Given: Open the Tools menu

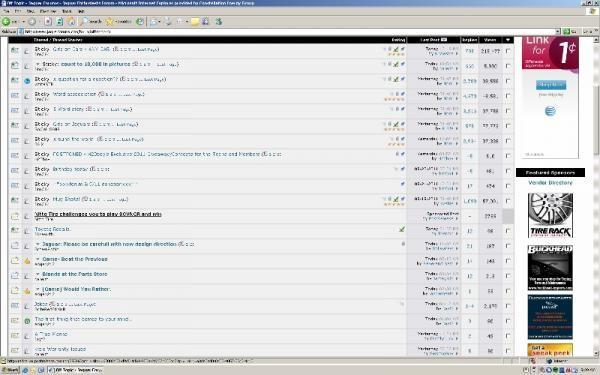Looking at the screenshot, I should [67, 11].
